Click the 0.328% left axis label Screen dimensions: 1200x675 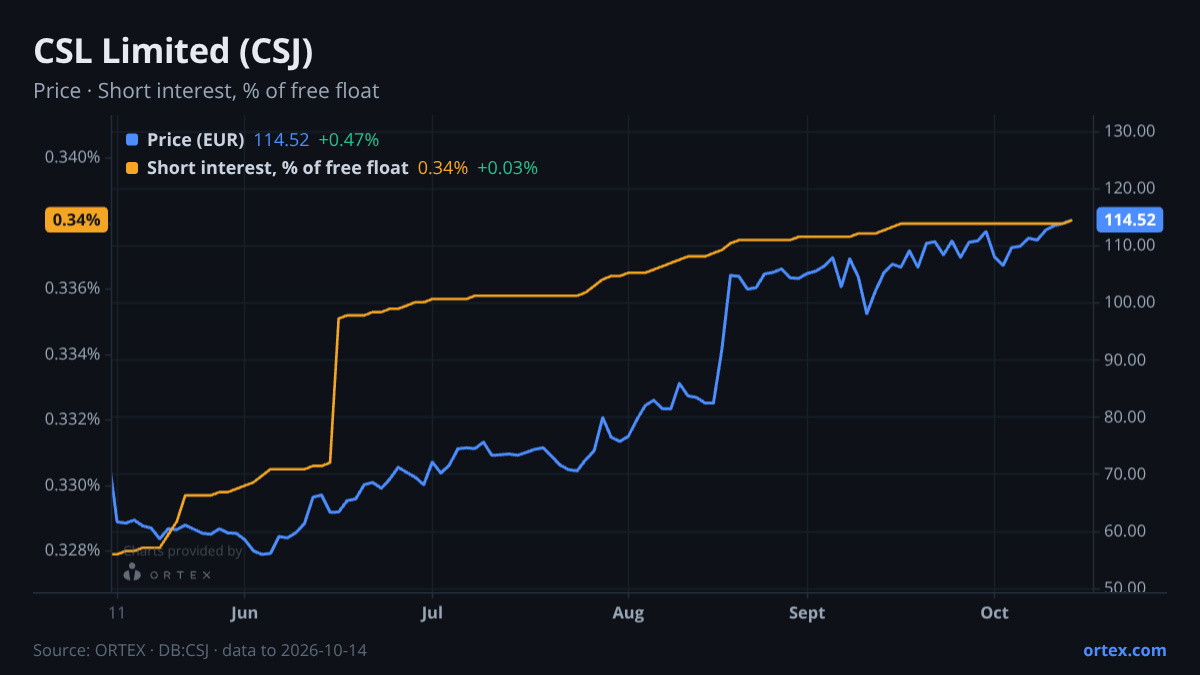pyautogui.click(x=73, y=550)
